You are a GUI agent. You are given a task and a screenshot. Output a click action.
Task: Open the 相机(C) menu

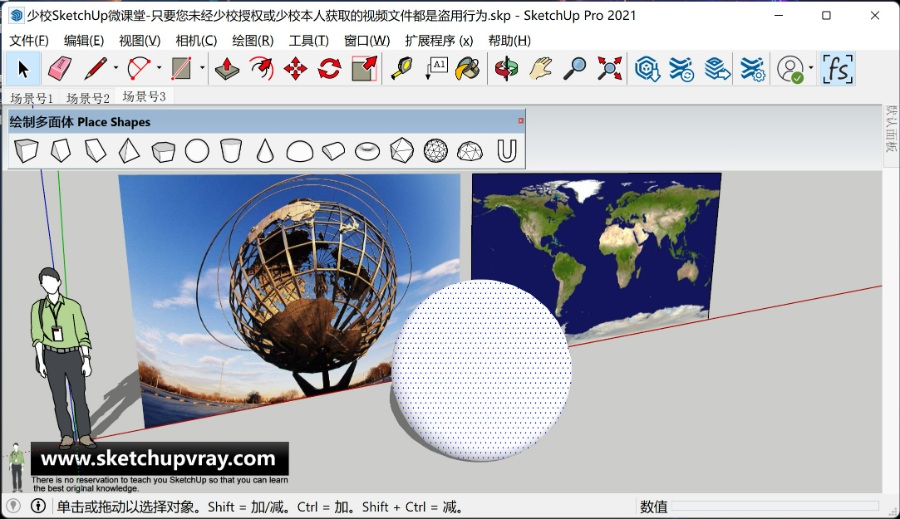click(x=196, y=41)
